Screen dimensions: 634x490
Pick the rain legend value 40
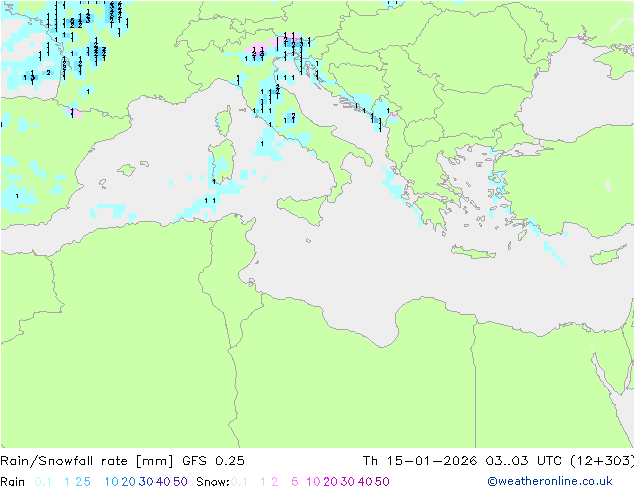[163, 482]
